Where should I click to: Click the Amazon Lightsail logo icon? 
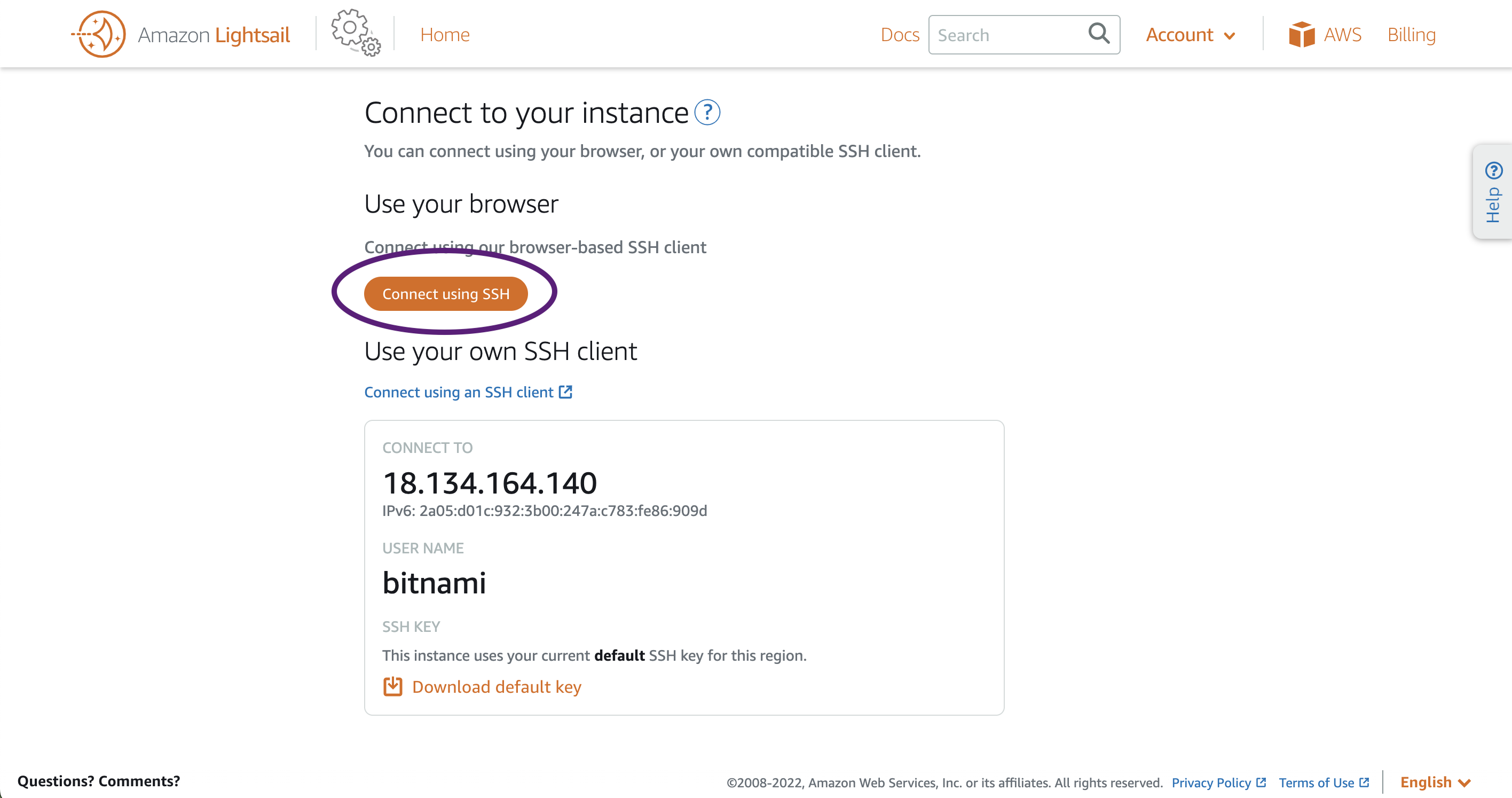tap(99, 34)
